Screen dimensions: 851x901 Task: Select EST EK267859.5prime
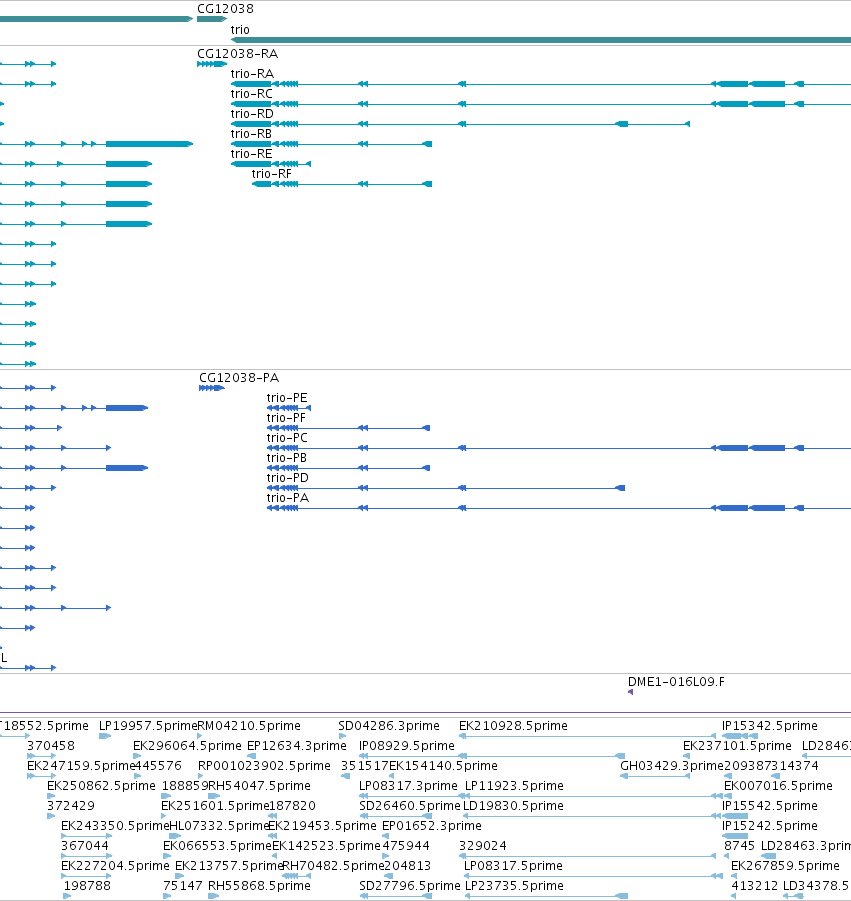coord(785,866)
